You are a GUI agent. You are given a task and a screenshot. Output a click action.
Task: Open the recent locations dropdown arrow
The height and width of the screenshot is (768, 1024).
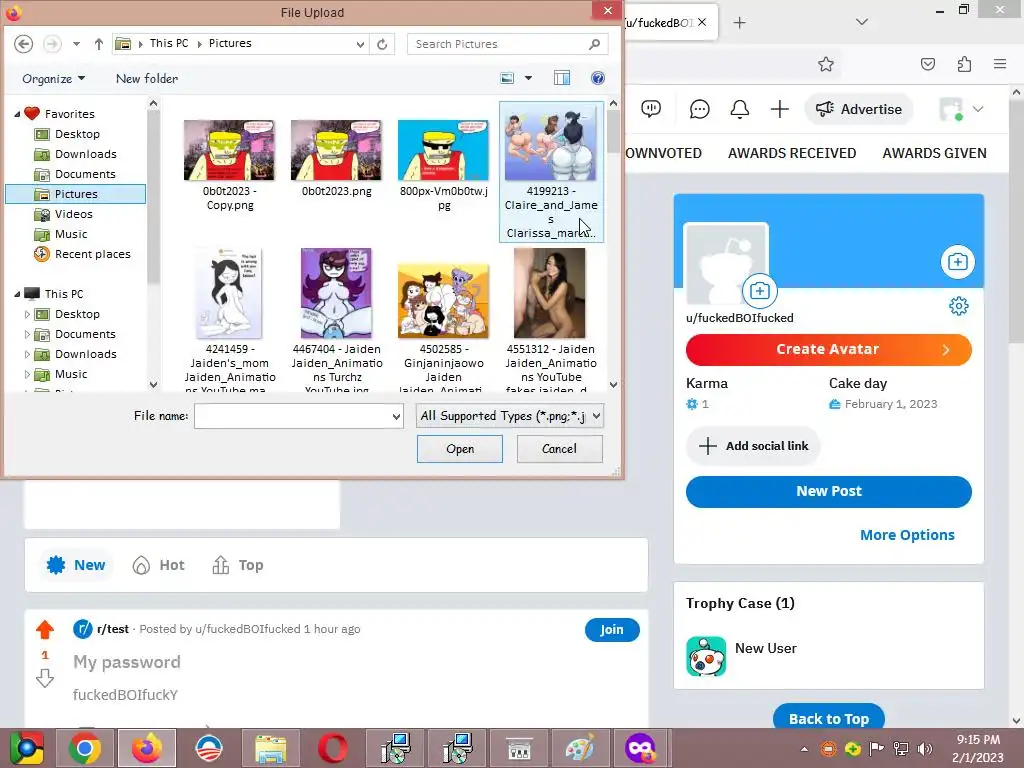click(x=76, y=44)
